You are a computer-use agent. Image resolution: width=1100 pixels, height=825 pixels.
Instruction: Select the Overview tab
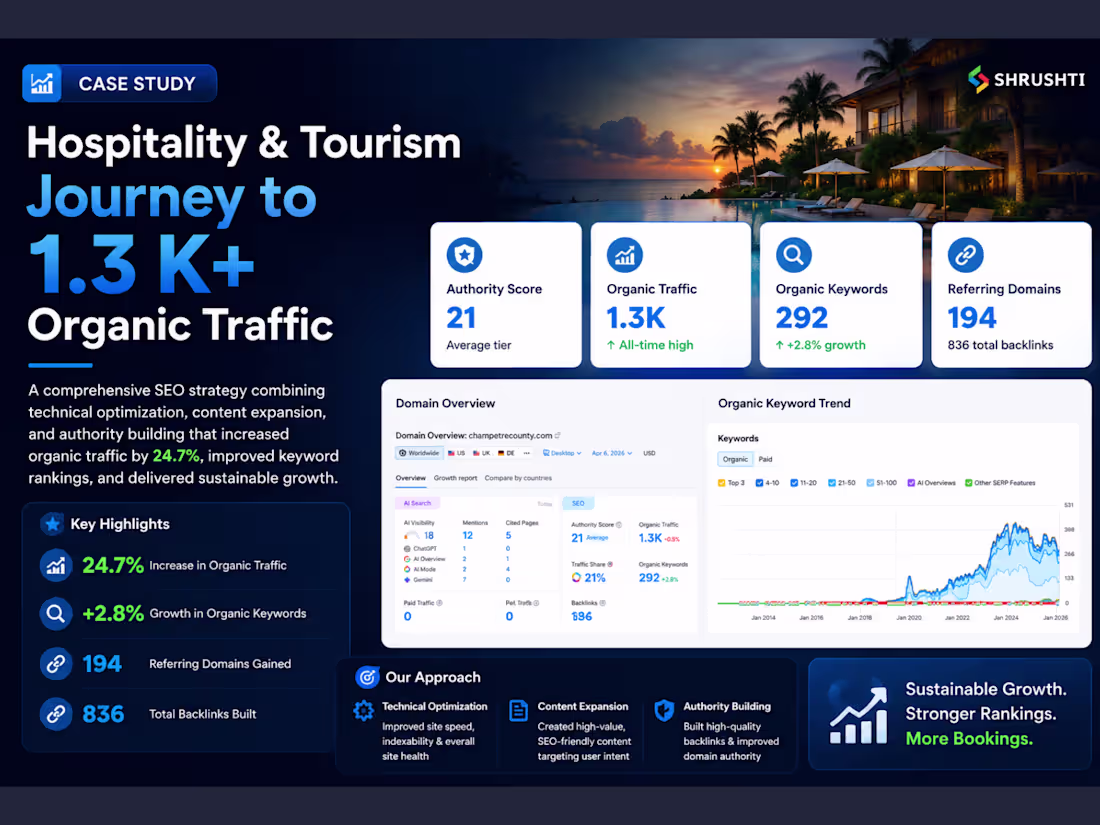[410, 478]
